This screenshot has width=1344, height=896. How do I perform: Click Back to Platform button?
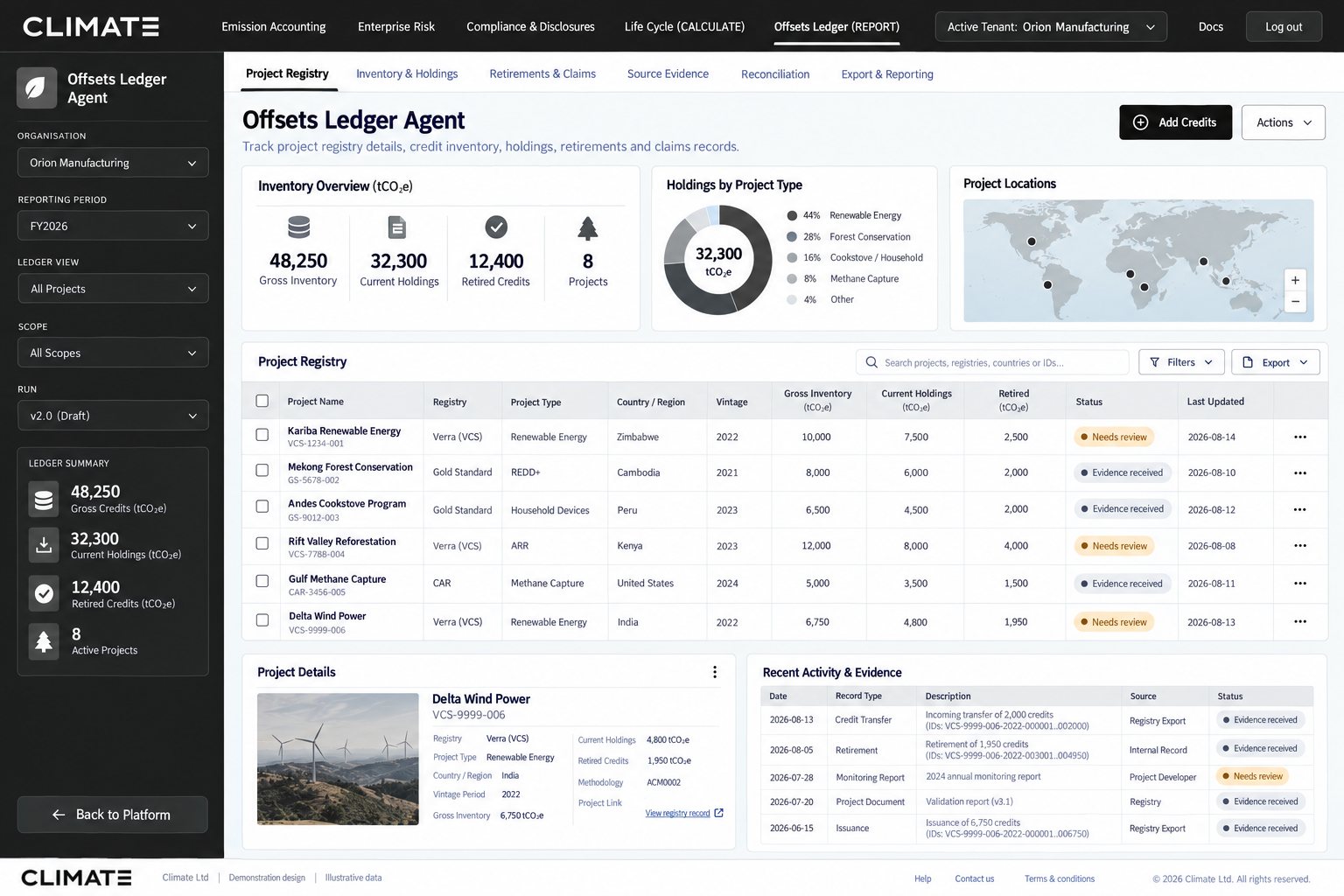coord(113,815)
